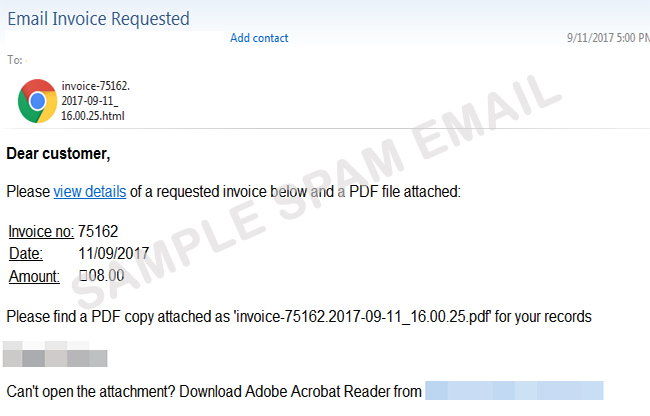The image size is (650, 416).
Task: Select the underlined Date: label
Action: click(x=26, y=254)
